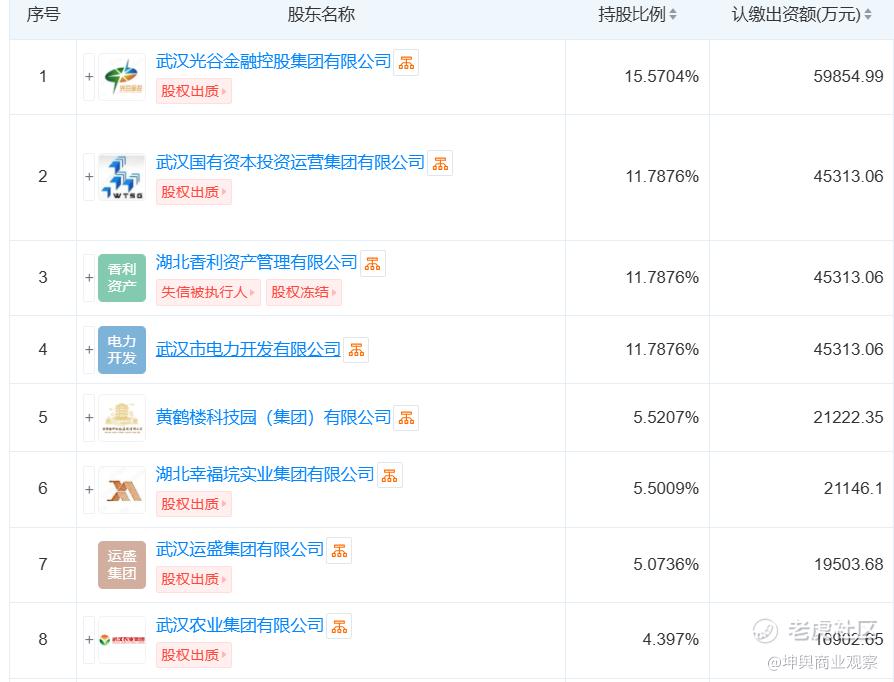Viewport: 894px width, 682px height.
Task: Open 武汉农业集团有限公司 link
Action: coord(240,625)
